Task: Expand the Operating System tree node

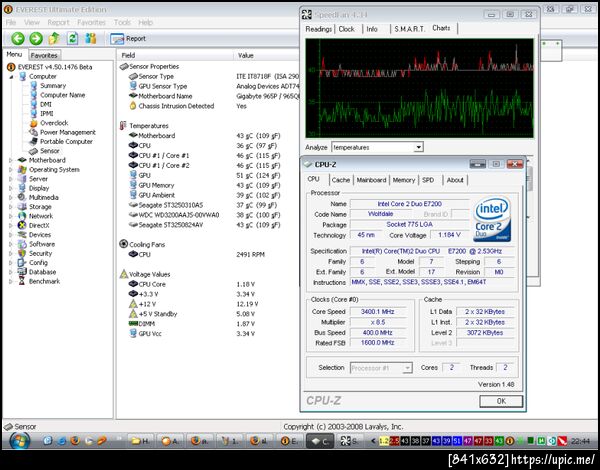Action: coord(11,170)
